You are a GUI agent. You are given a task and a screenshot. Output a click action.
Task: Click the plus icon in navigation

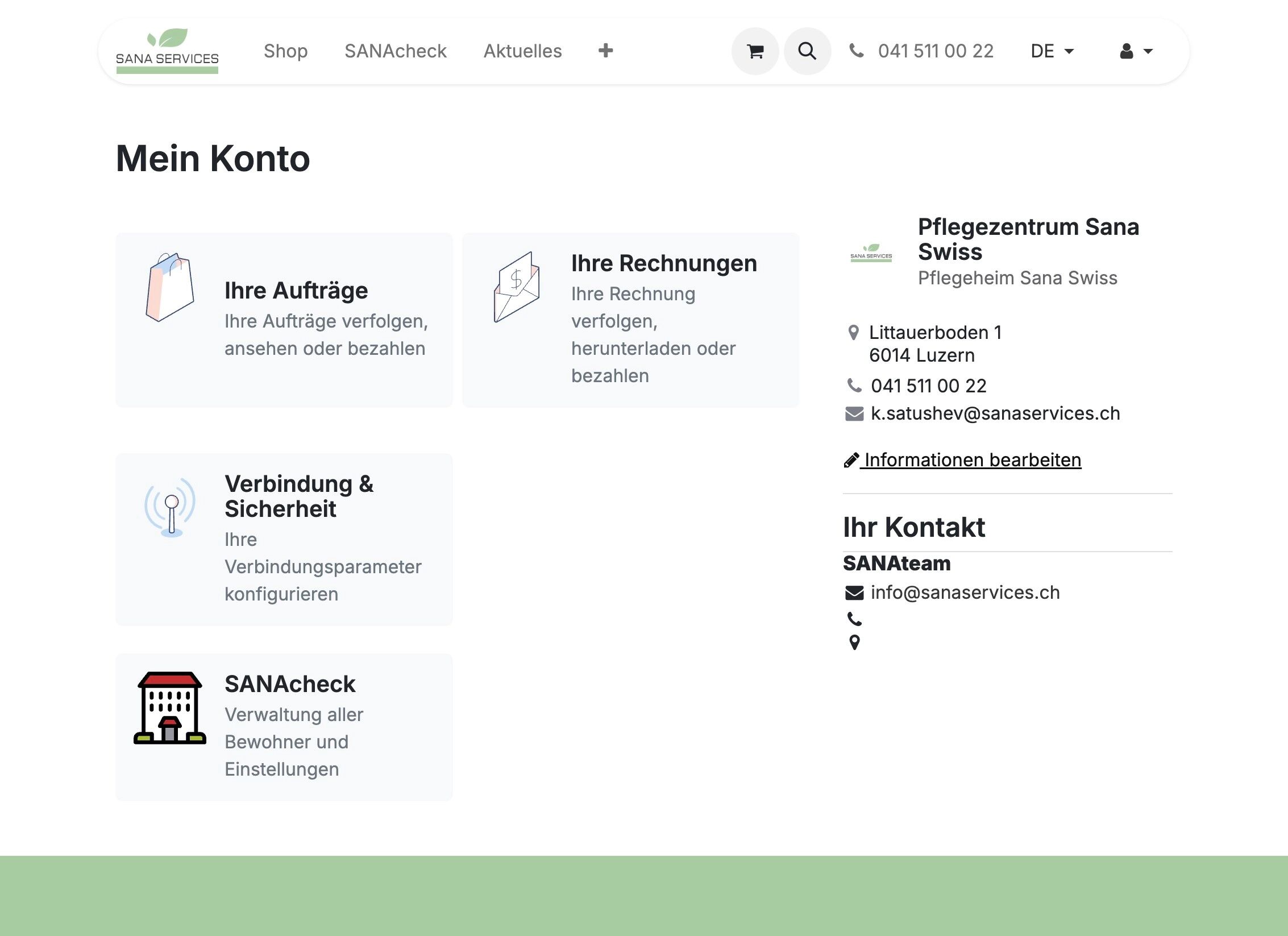pos(605,51)
